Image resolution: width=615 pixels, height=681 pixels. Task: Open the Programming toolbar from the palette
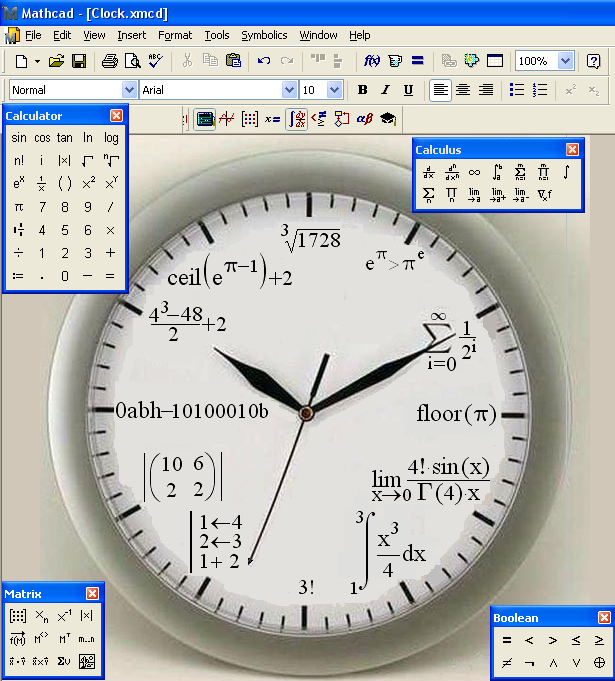tap(342, 119)
